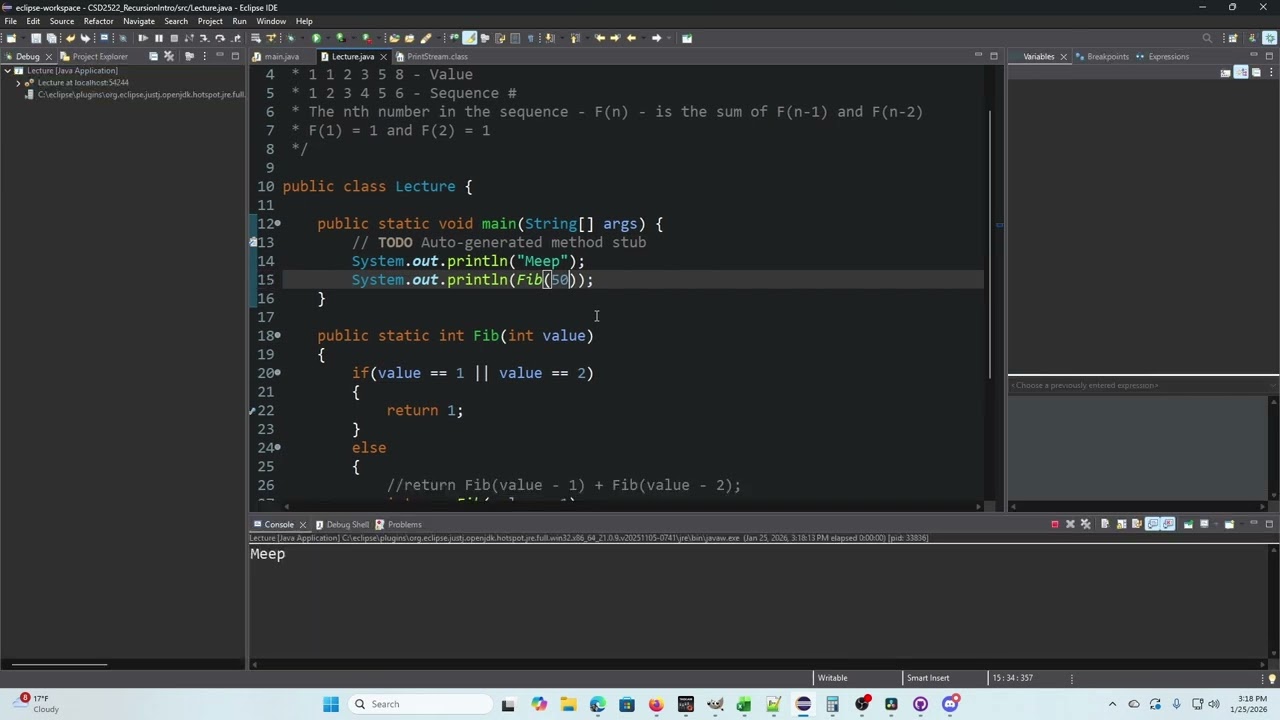Image resolution: width=1280 pixels, height=720 pixels.
Task: Open Firefox from the taskbar
Action: 656,704
